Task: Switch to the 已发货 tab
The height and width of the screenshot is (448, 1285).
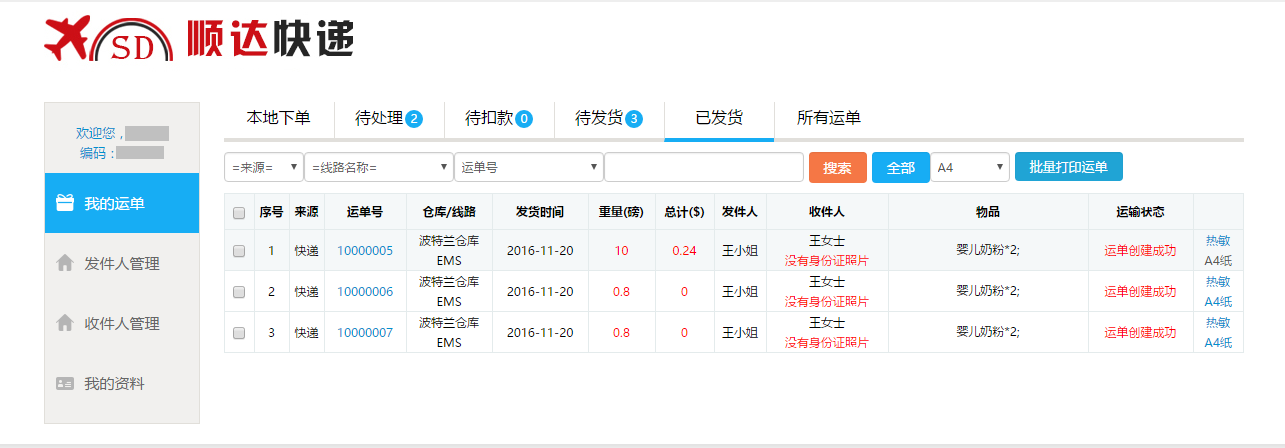Action: [719, 118]
